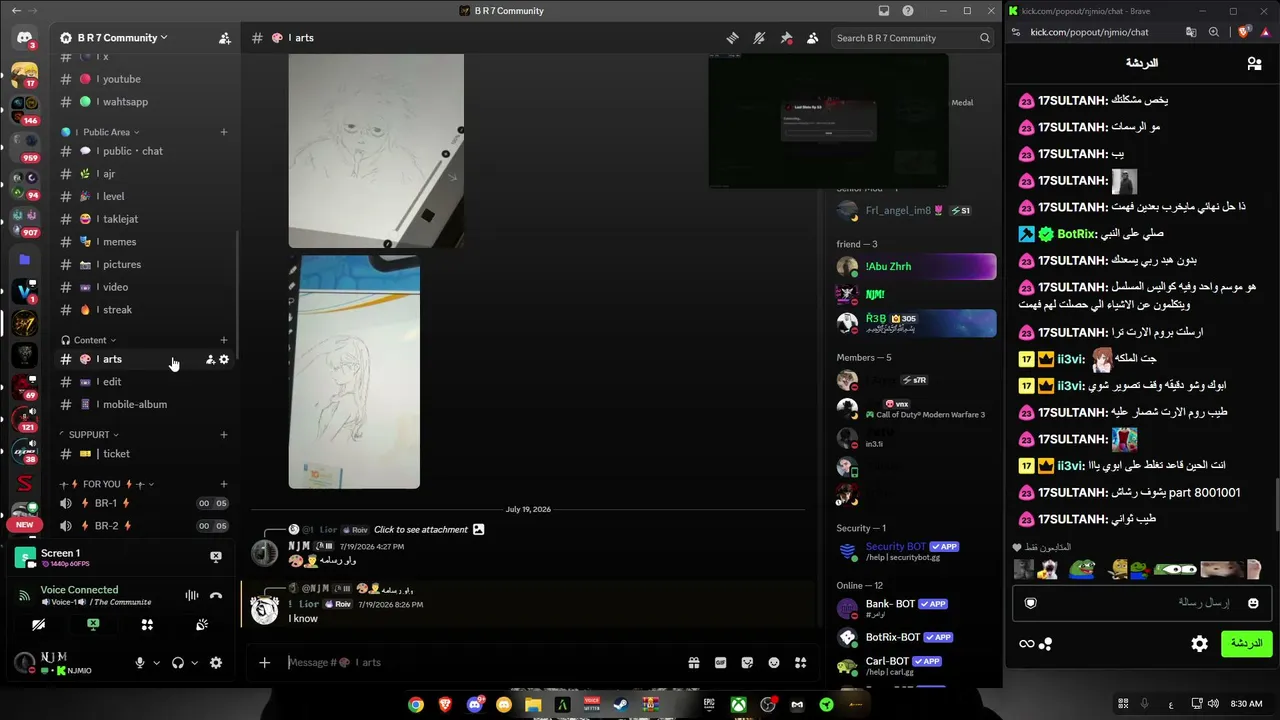Open the Kick chat emote picker smiley
Screen dimensions: 1280x720
(x=1253, y=603)
